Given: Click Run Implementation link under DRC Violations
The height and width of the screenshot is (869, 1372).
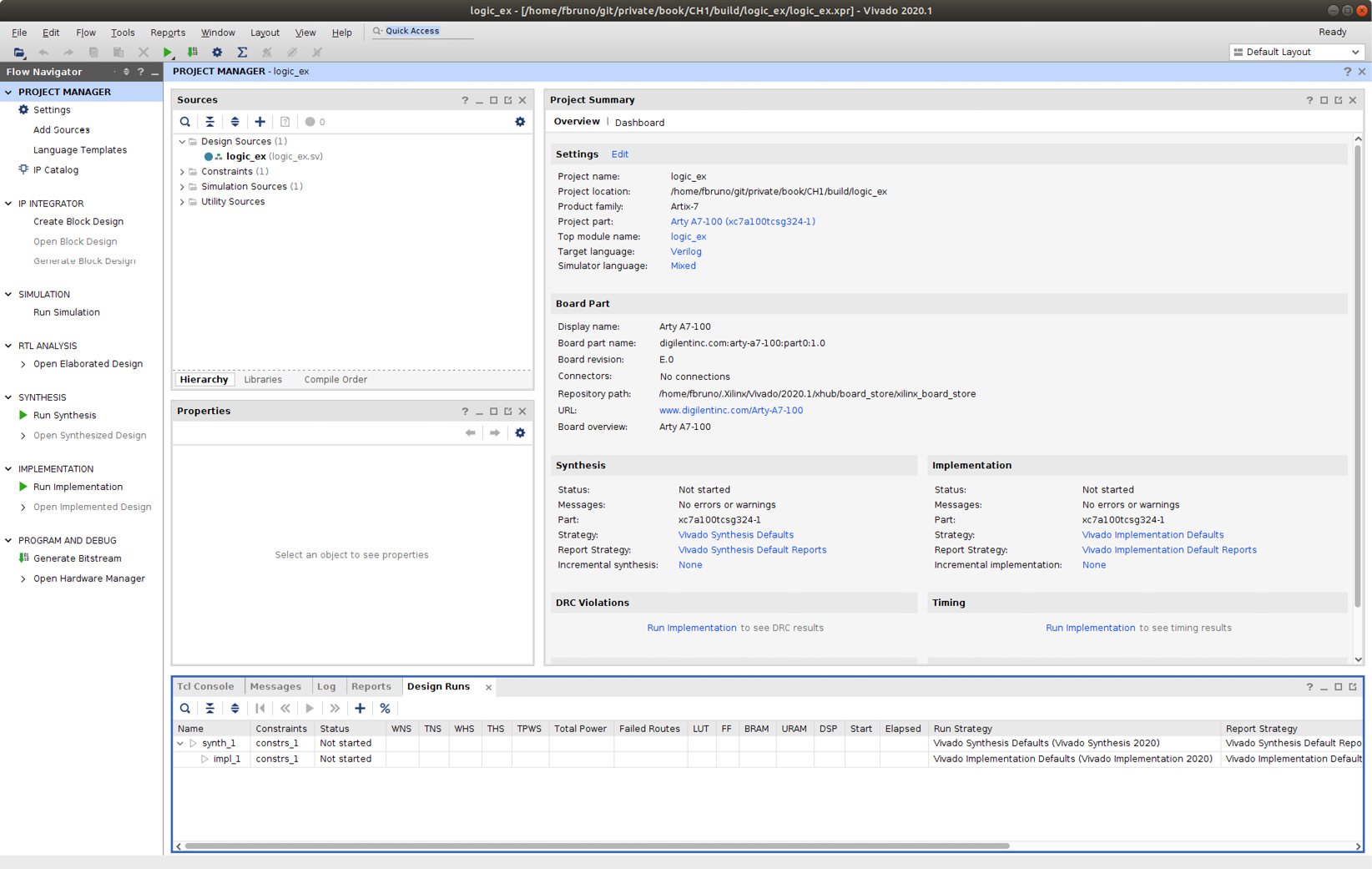Looking at the screenshot, I should (x=692, y=628).
